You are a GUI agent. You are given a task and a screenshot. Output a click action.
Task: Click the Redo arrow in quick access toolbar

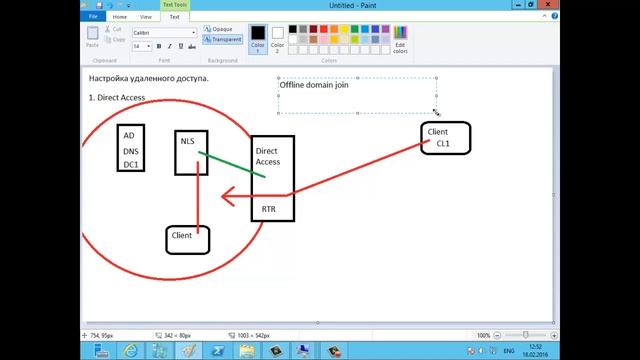120,5
